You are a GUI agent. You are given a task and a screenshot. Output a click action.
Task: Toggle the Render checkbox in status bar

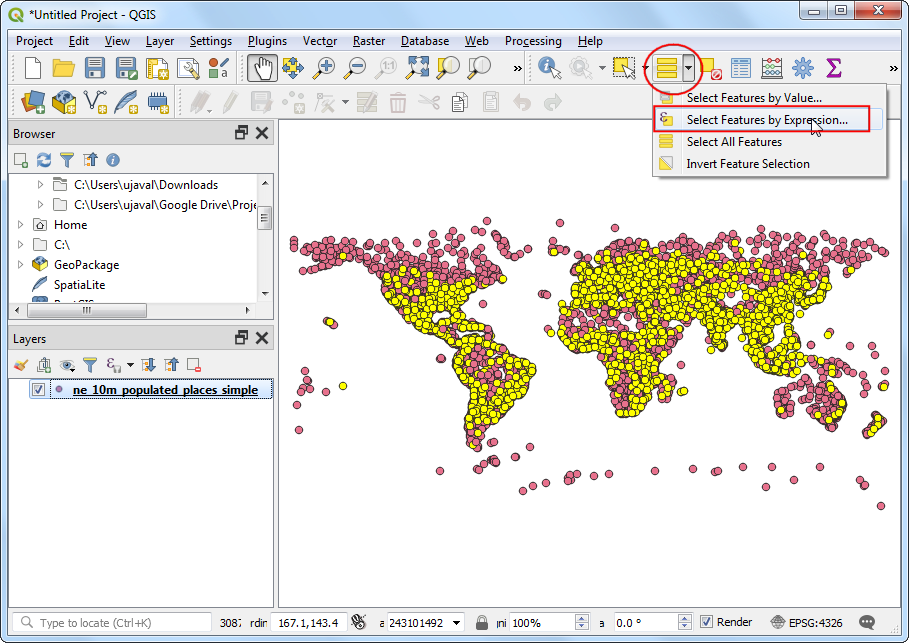coord(706,622)
